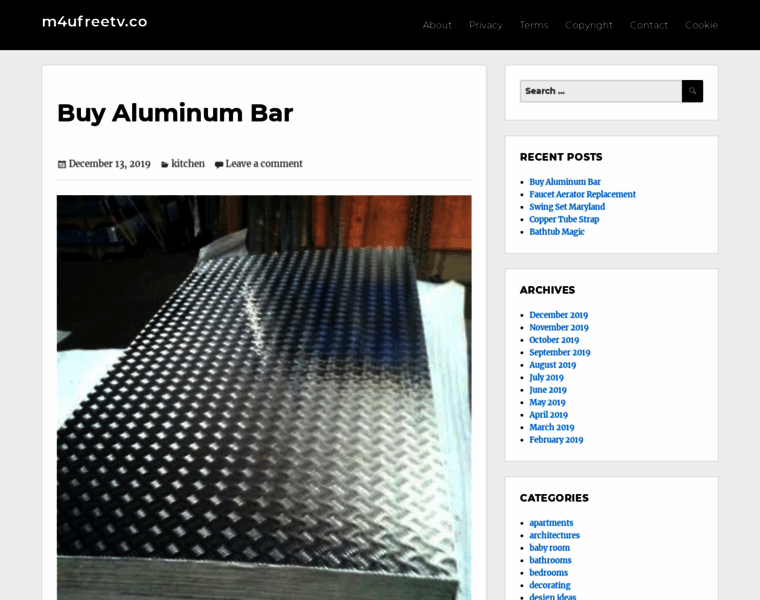The height and width of the screenshot is (600, 760).
Task: Open the About menu item
Action: pos(437,25)
